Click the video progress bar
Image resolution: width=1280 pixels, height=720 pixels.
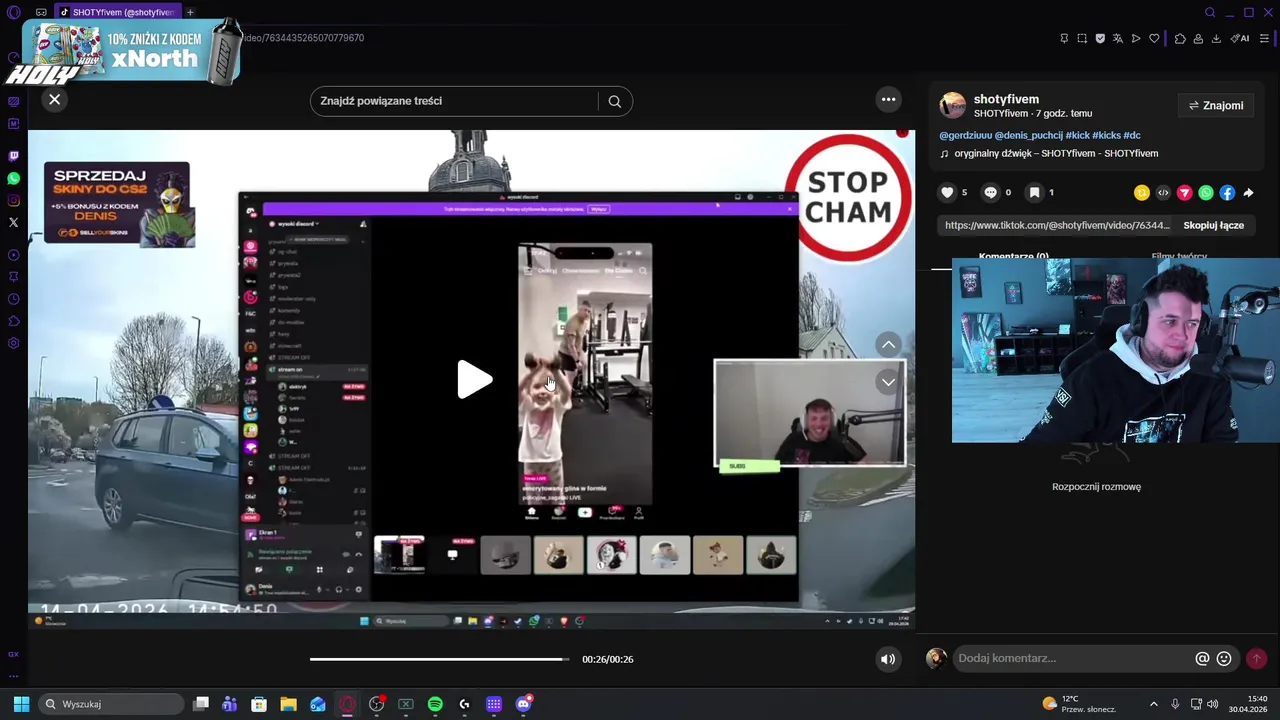pyautogui.click(x=440, y=659)
